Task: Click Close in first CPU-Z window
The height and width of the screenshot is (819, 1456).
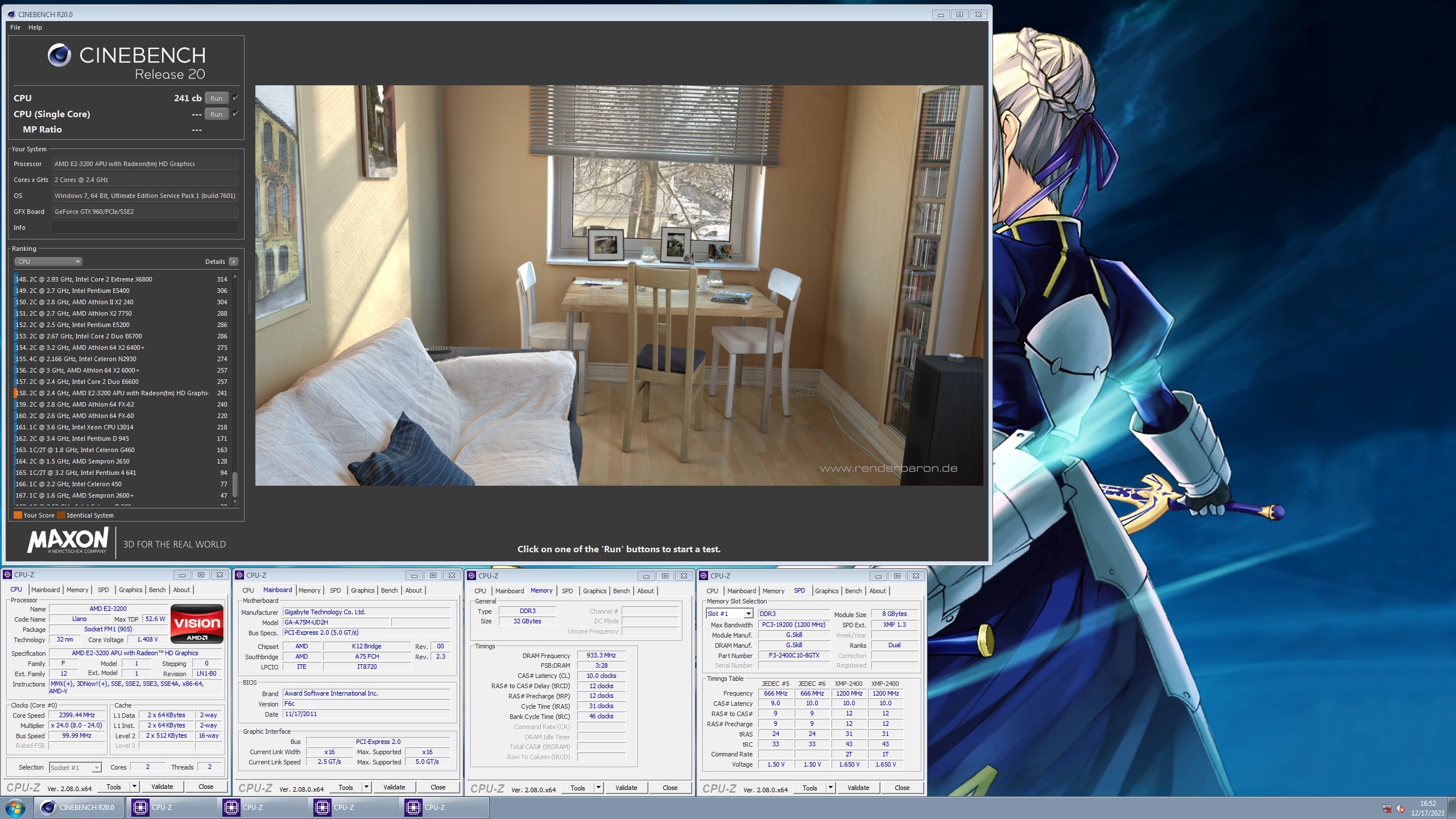Action: (206, 787)
